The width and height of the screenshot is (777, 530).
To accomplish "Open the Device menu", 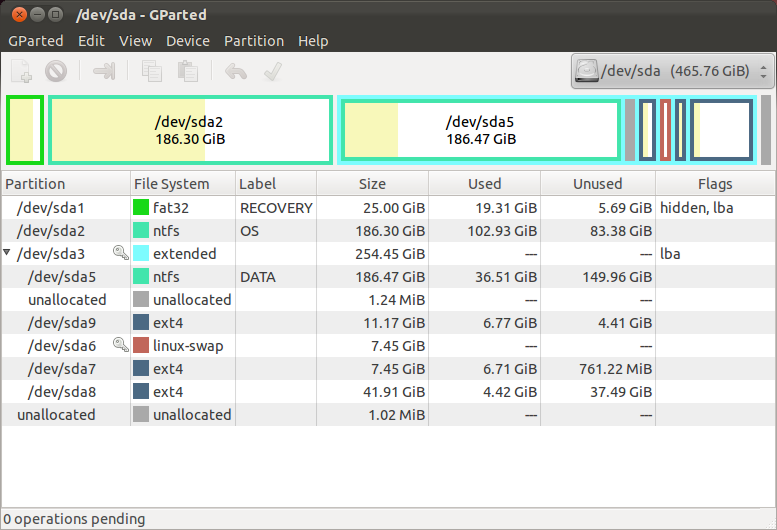I will click(x=187, y=41).
